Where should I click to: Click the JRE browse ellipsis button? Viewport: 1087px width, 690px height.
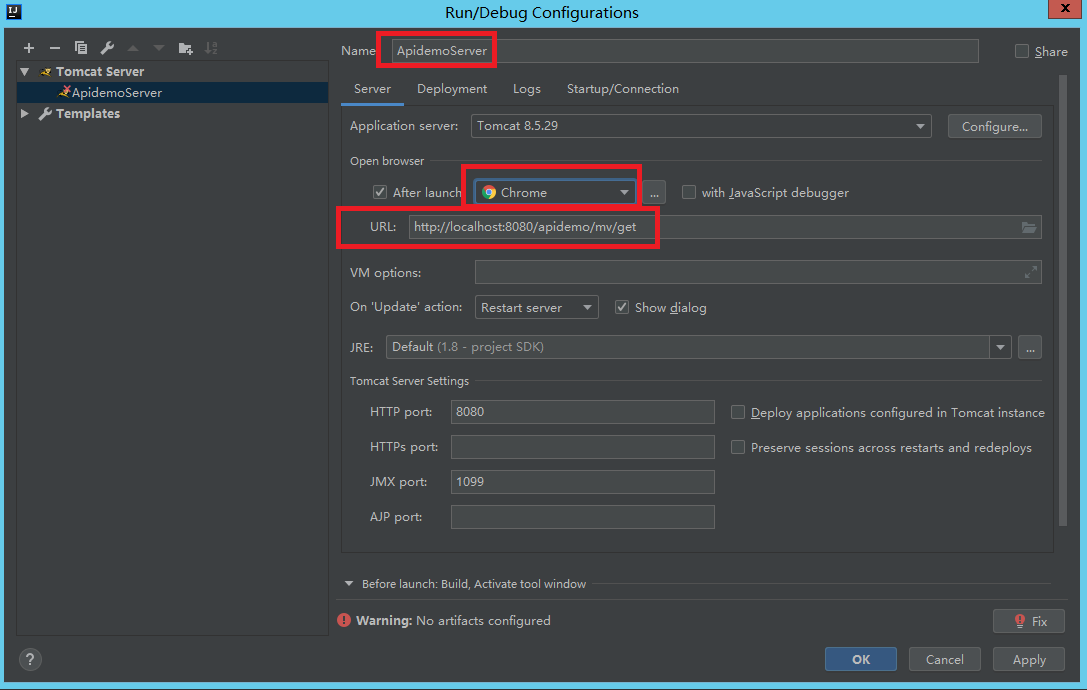point(1030,347)
